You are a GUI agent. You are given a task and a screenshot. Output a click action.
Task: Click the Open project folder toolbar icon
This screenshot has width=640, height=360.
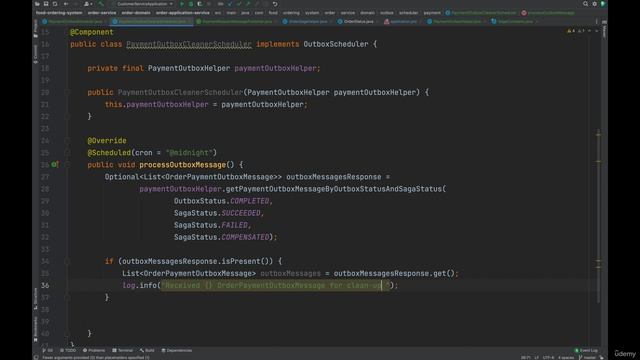37,4
